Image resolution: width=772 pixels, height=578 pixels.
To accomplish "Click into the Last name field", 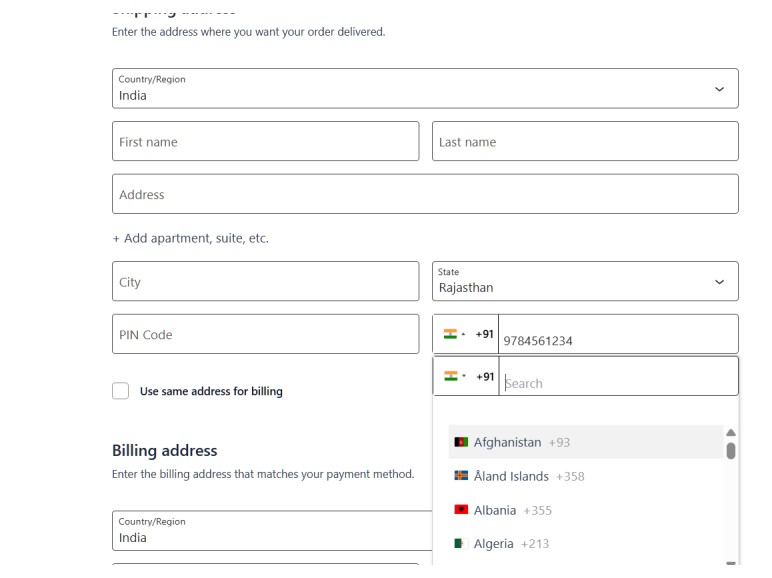I will click(x=585, y=142).
